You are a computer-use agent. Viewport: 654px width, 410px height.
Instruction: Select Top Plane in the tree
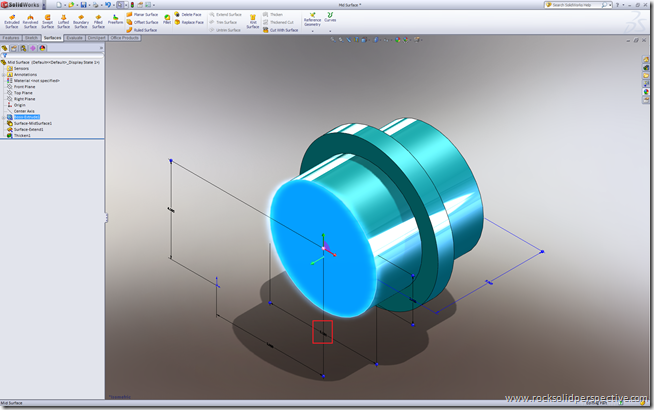tap(20, 93)
